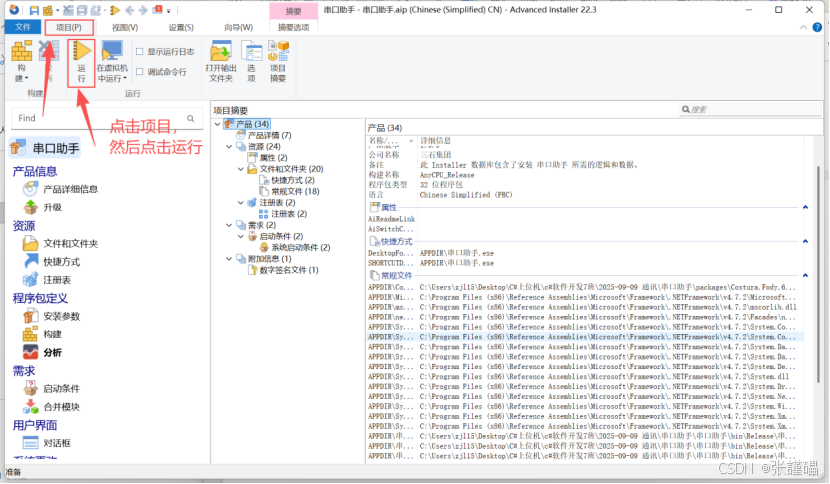
Task: Select the 公司名称 三石集团 row
Action: (585, 155)
